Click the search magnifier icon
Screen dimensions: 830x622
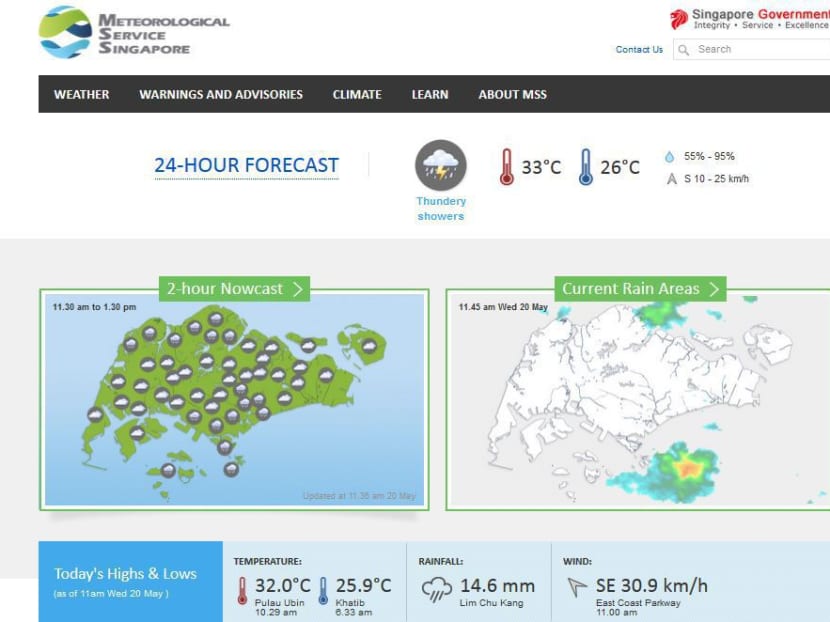(684, 49)
